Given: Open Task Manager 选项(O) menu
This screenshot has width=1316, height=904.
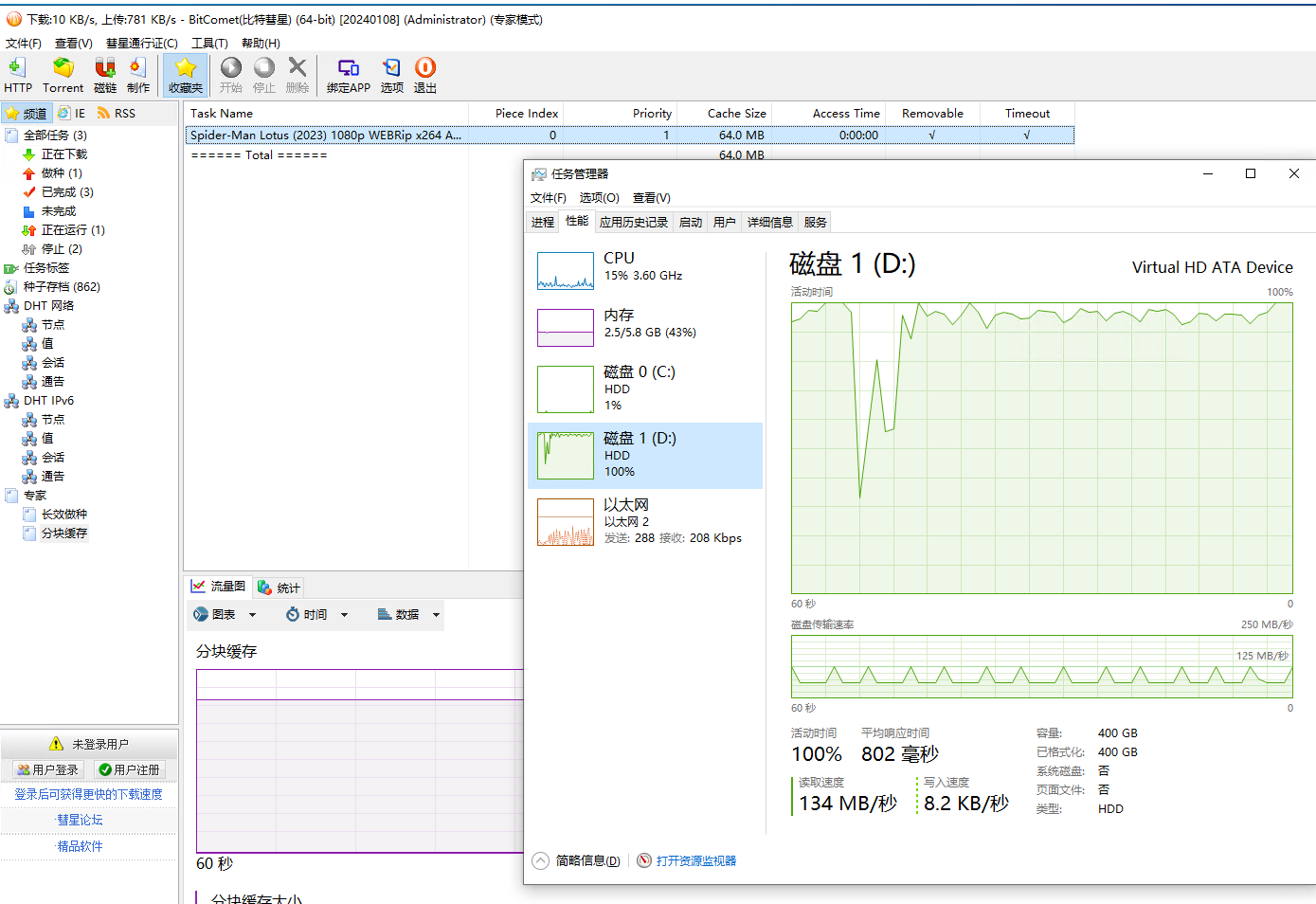Looking at the screenshot, I should 599,197.
